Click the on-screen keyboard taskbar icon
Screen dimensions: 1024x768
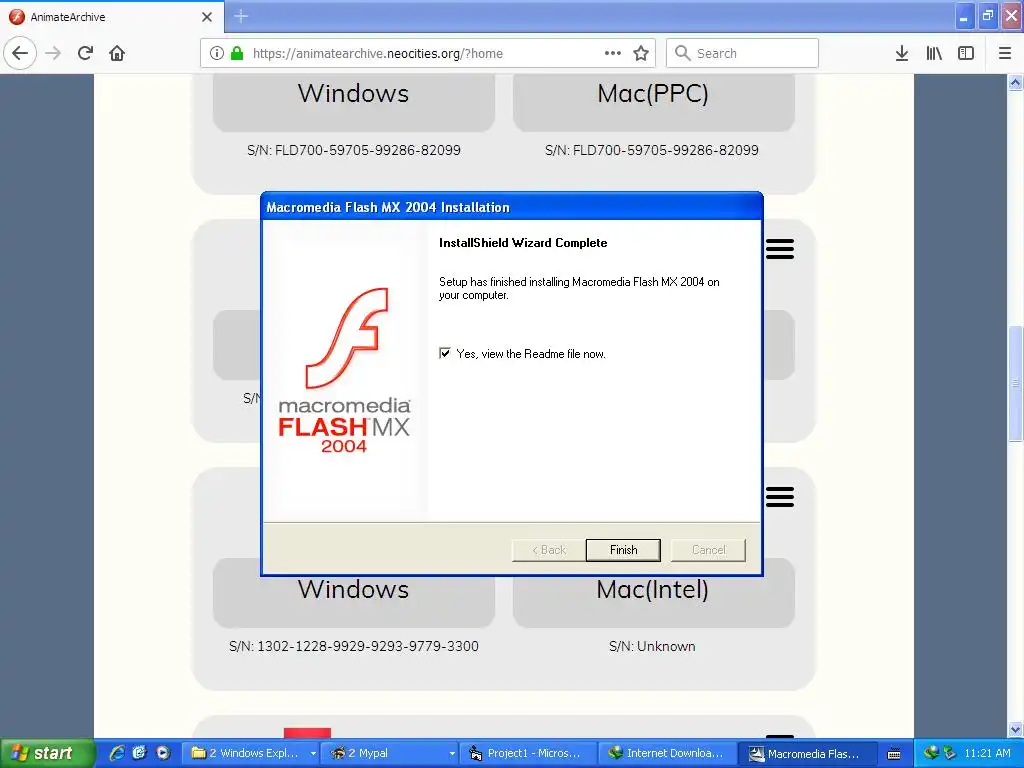tap(894, 754)
